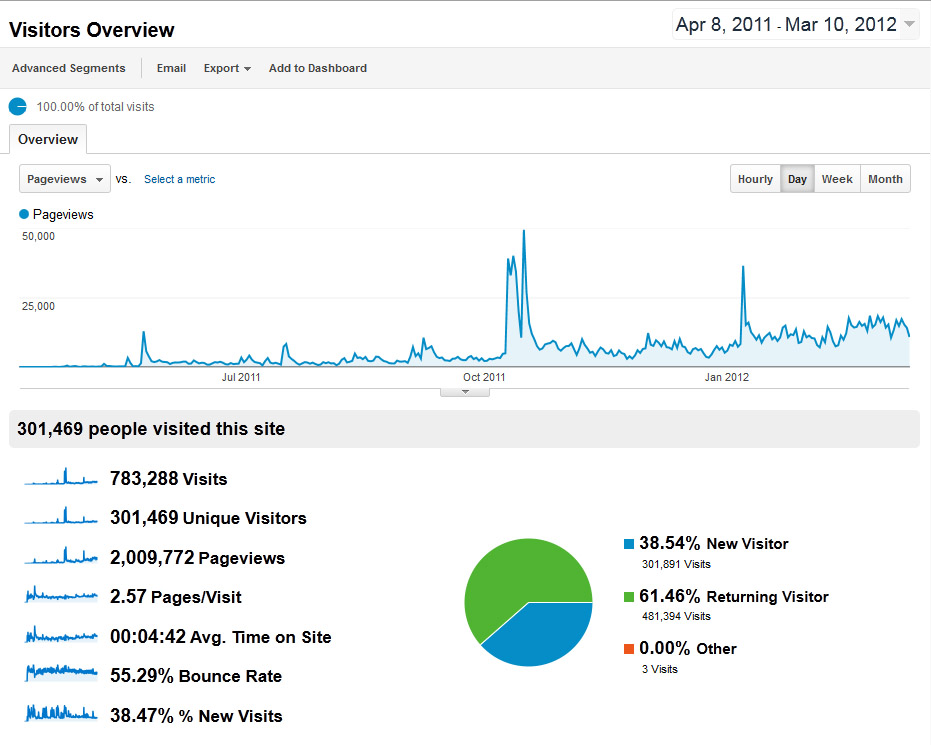Open the Pageviews metric dropdown
Image resolution: width=931 pixels, height=745 pixels.
pos(65,179)
